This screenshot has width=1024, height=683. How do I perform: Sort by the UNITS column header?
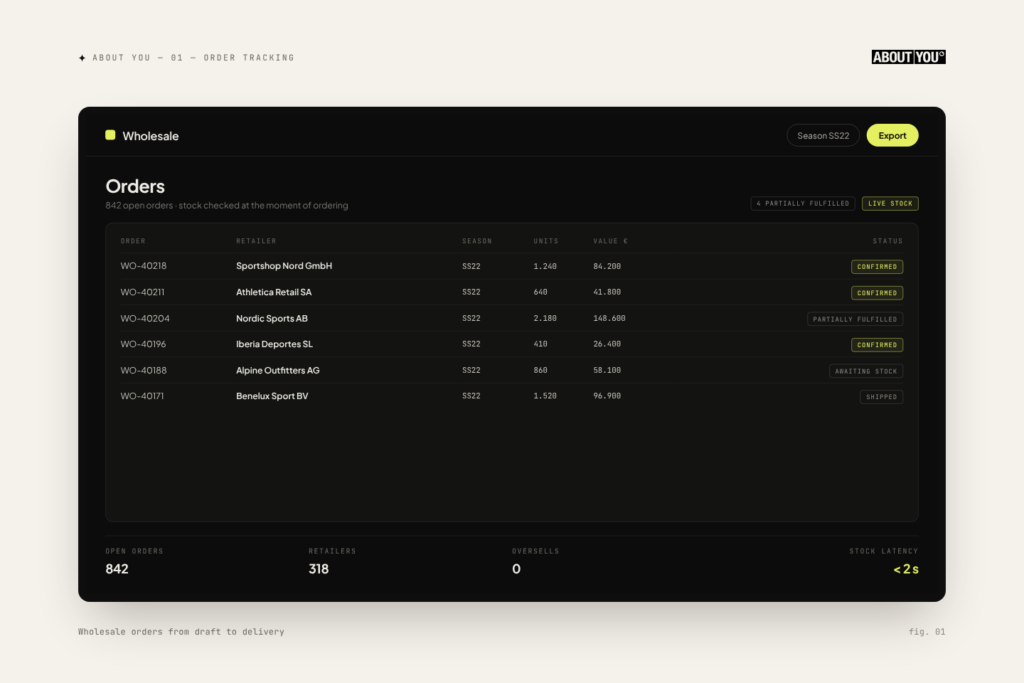tap(546, 241)
